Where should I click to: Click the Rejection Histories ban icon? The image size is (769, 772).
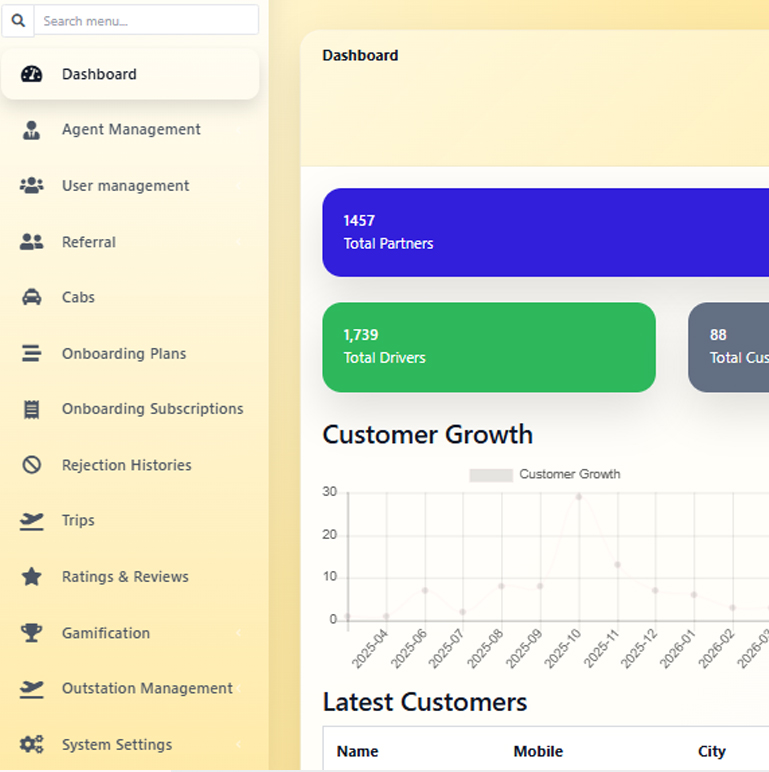click(32, 465)
